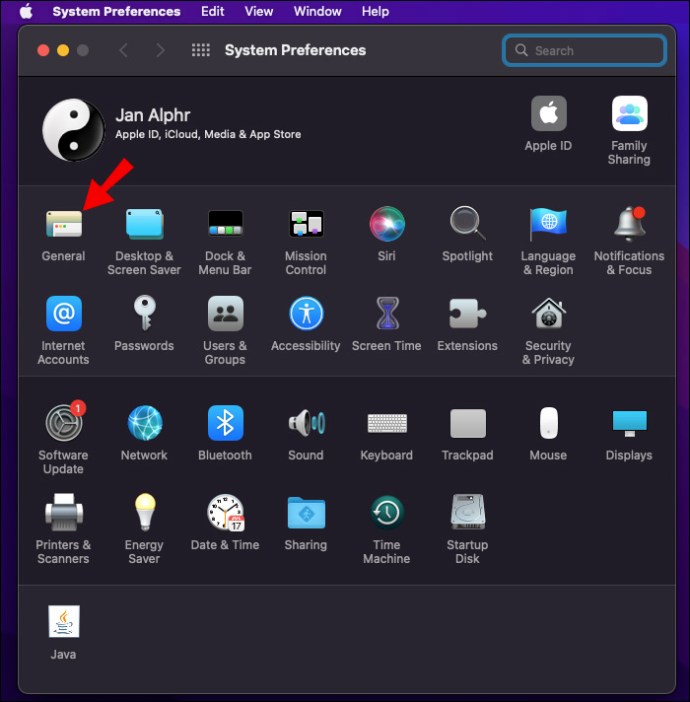Open Accessibility preferences
Viewport: 690px width, 702px height.
click(x=306, y=313)
